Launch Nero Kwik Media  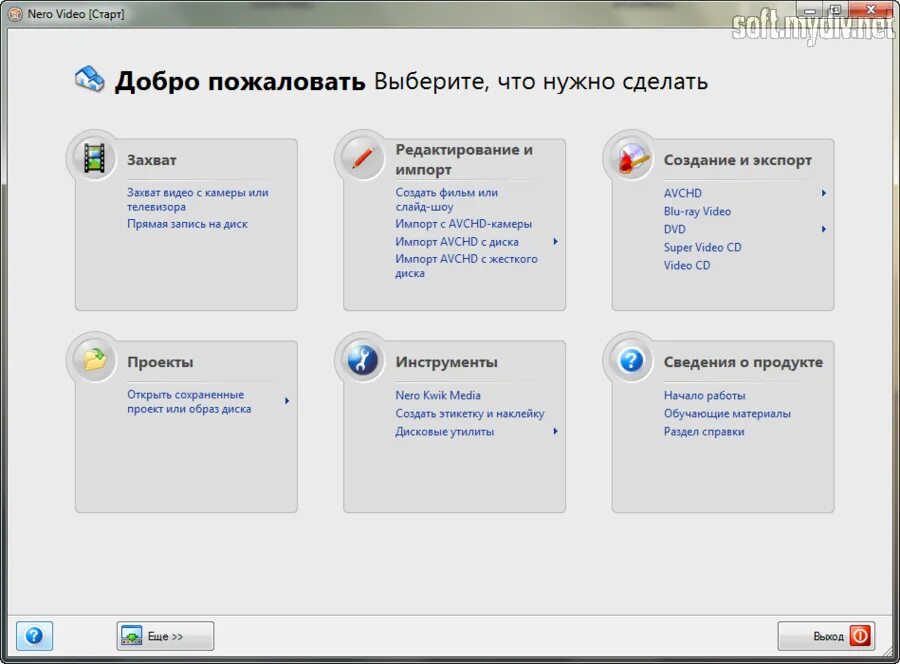pyautogui.click(x=438, y=395)
